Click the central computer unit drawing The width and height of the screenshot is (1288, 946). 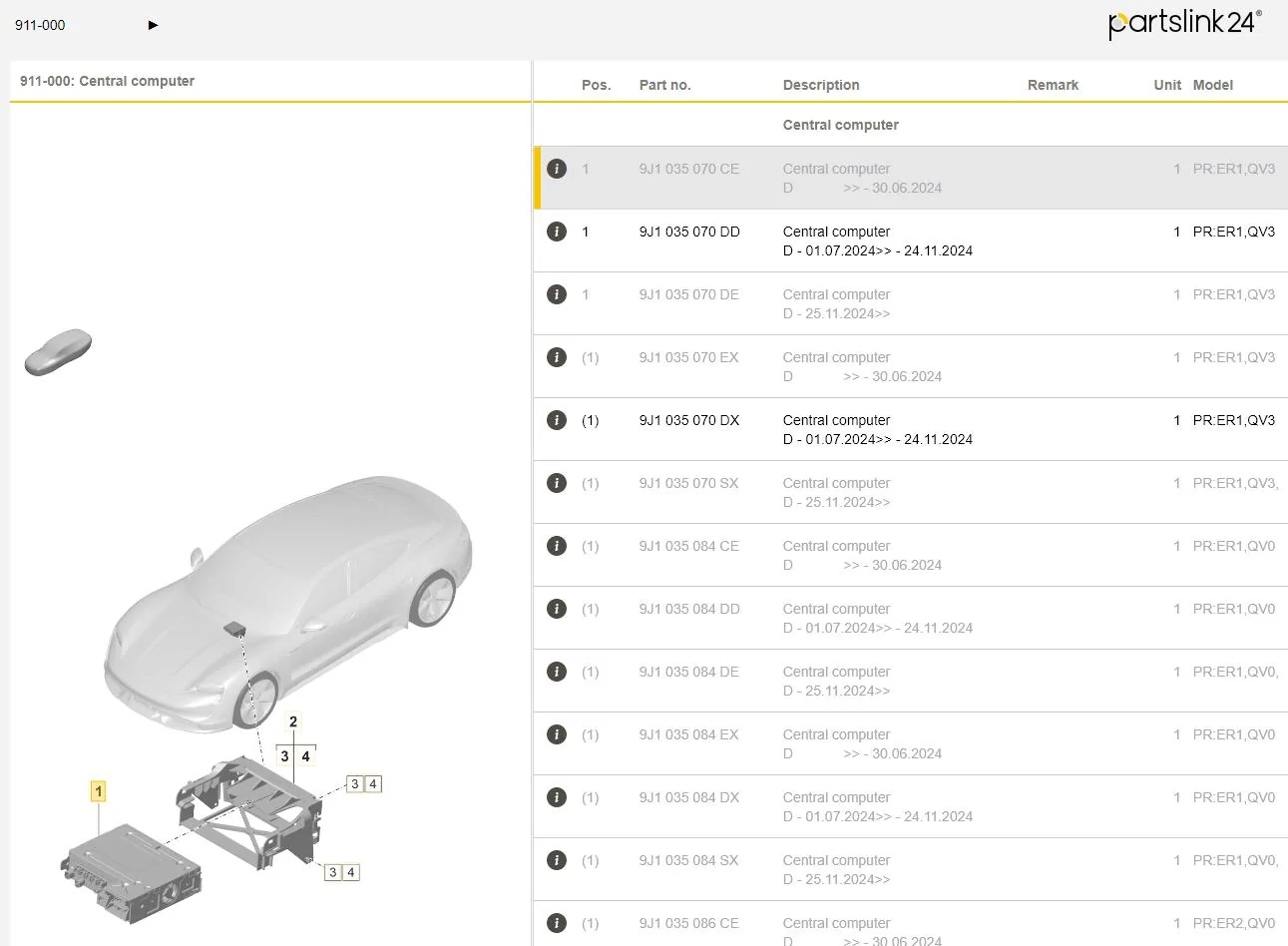coord(133,872)
